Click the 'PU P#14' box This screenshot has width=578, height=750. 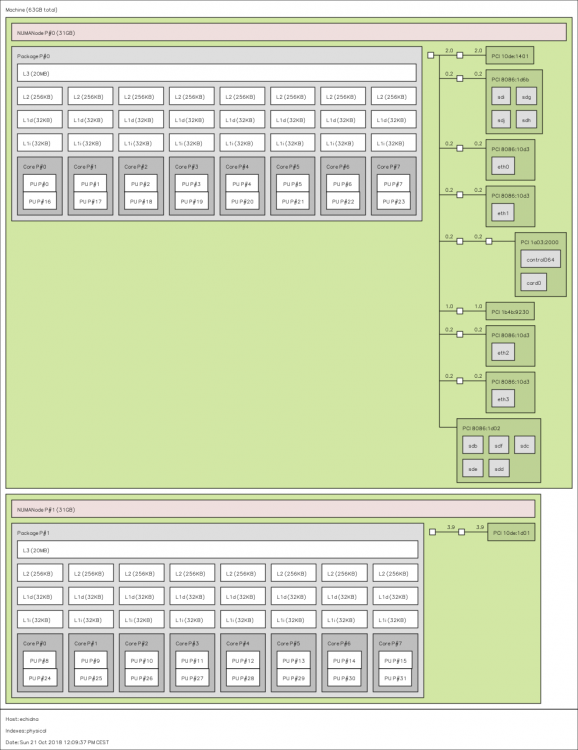point(345,661)
